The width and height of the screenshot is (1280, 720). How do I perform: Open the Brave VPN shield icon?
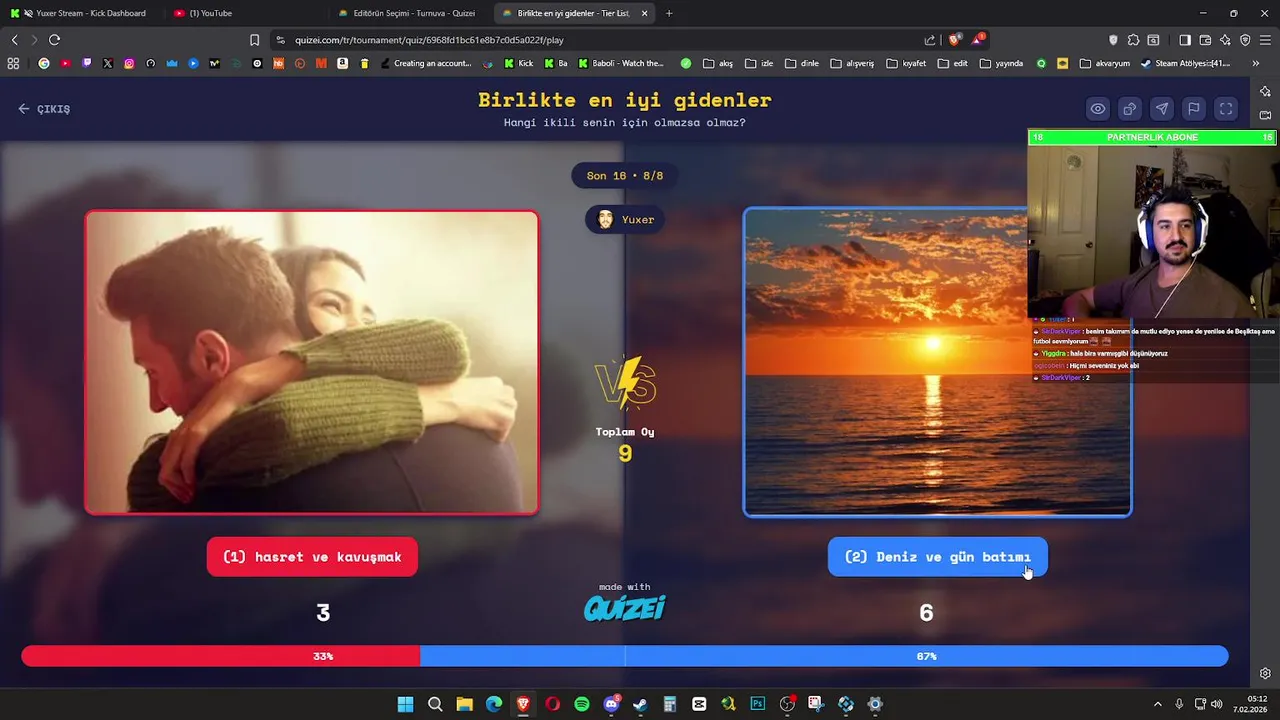(1245, 40)
